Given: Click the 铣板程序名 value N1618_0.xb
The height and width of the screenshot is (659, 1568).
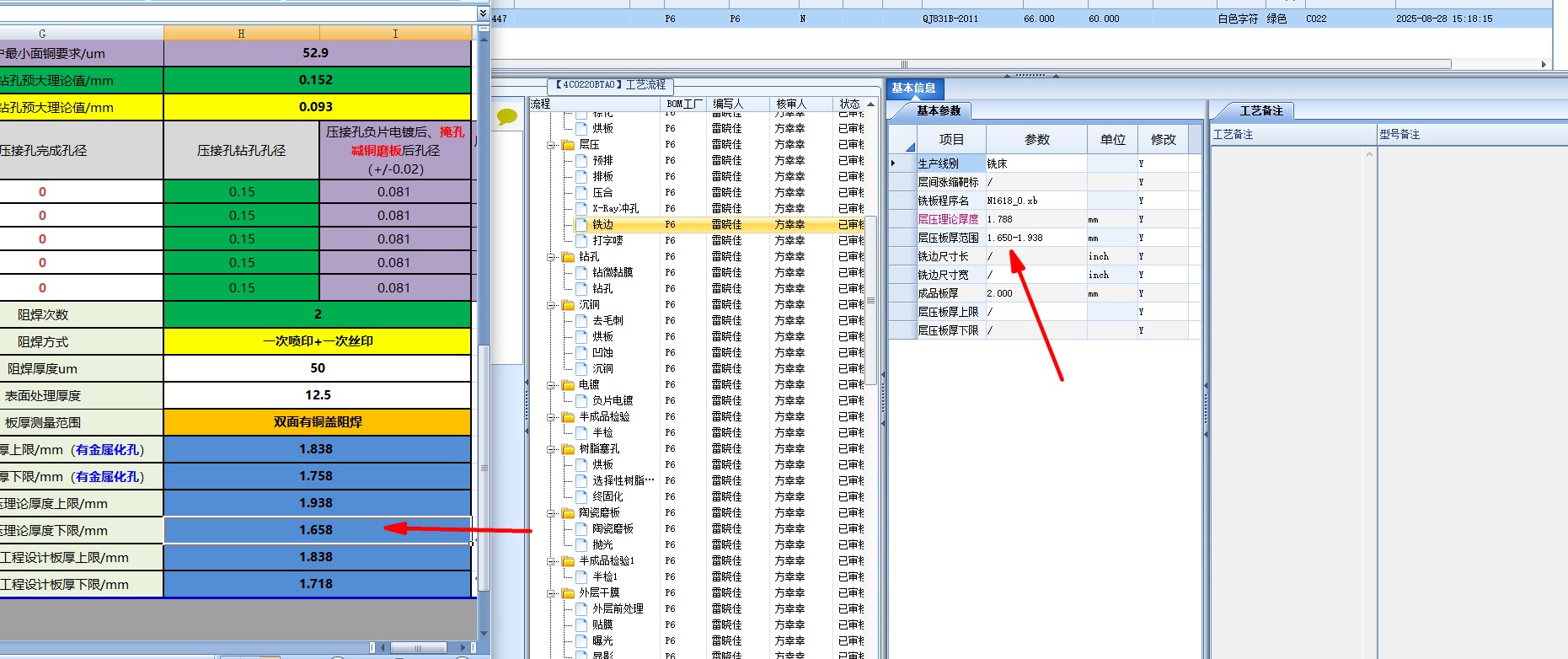Looking at the screenshot, I should pos(1036,201).
